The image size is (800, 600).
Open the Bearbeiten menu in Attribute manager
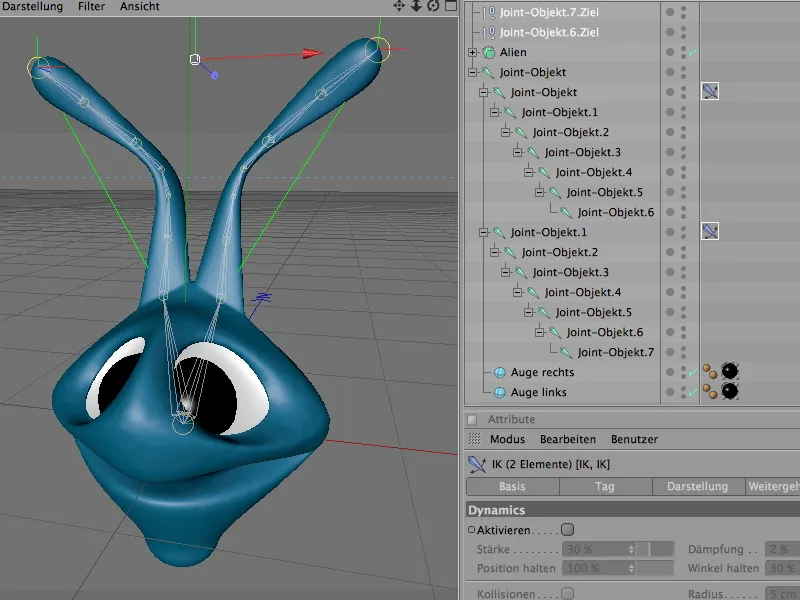click(568, 439)
